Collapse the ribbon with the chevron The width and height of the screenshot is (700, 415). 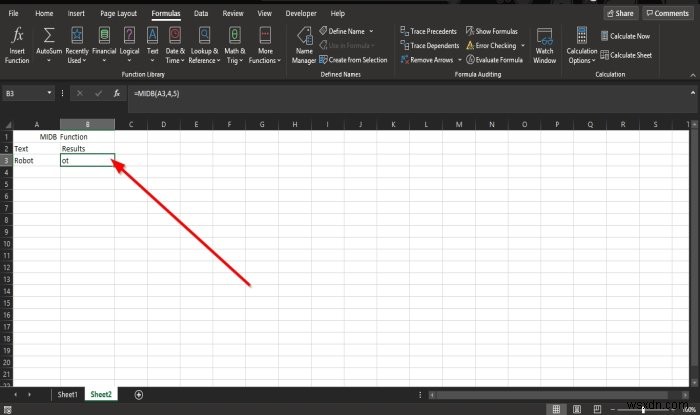click(693, 75)
